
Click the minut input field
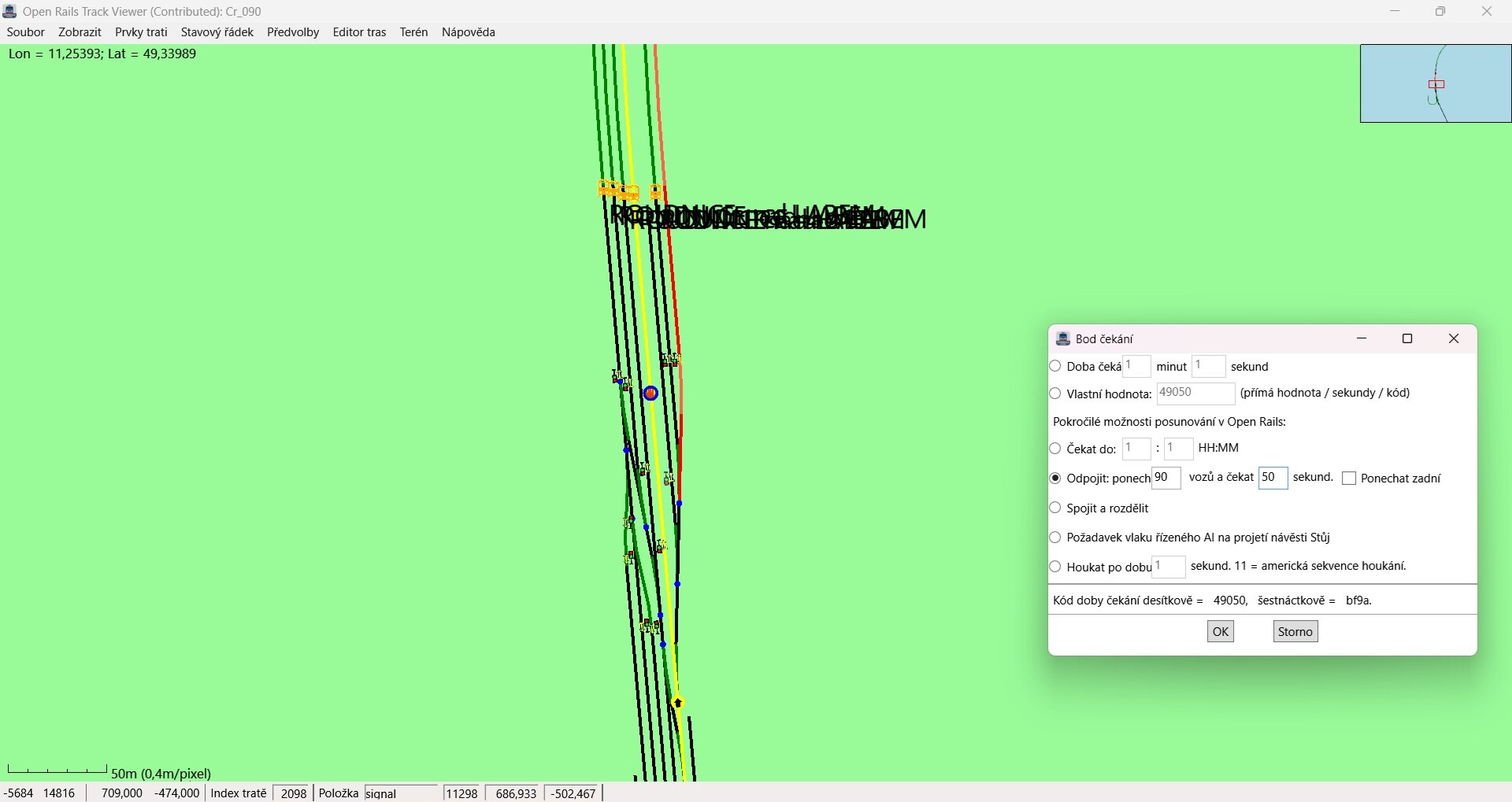tap(1136, 367)
